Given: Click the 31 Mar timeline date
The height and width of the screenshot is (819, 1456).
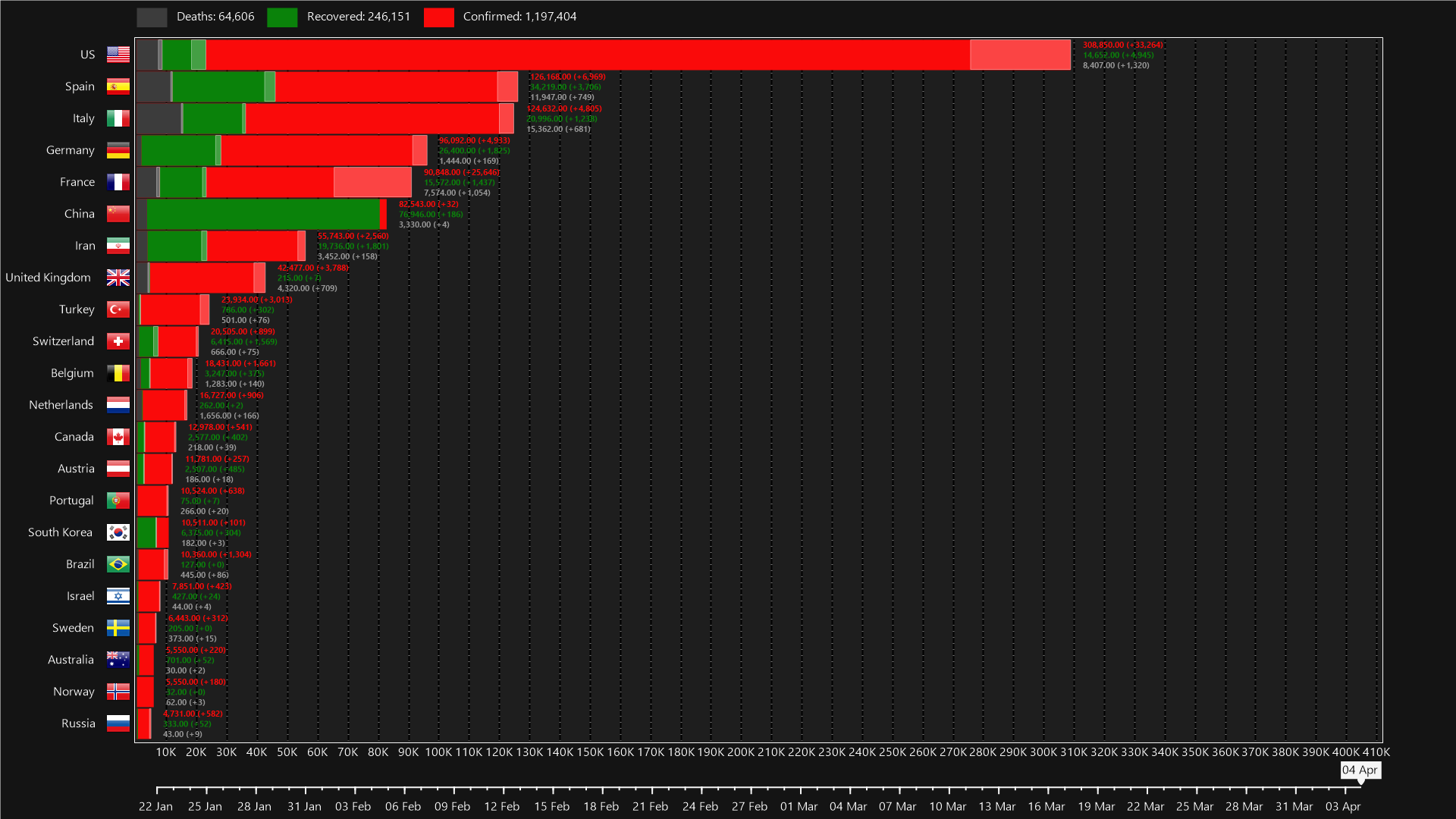Looking at the screenshot, I should pyautogui.click(x=1294, y=806).
